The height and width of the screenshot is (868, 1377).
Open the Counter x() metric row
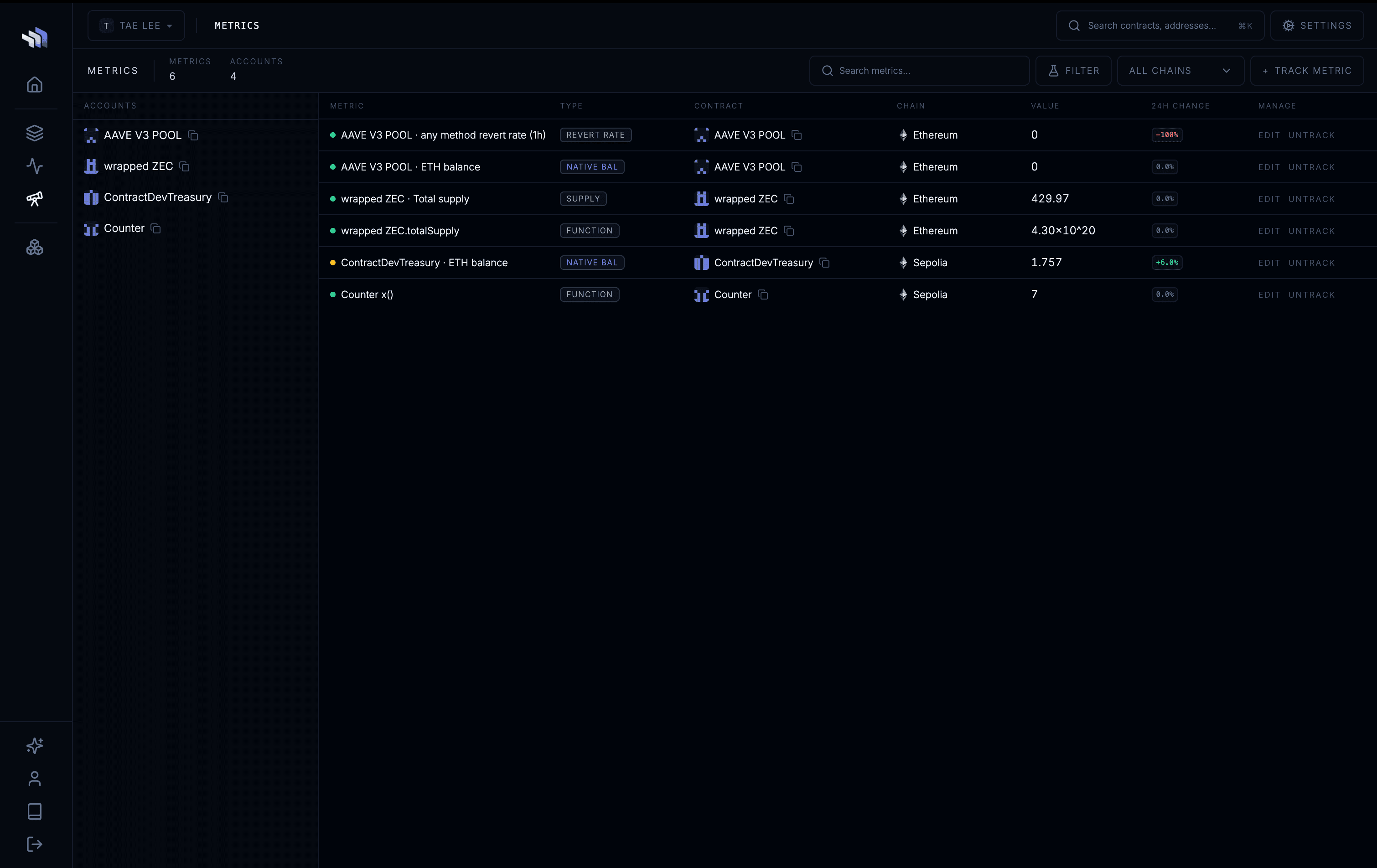click(x=848, y=294)
